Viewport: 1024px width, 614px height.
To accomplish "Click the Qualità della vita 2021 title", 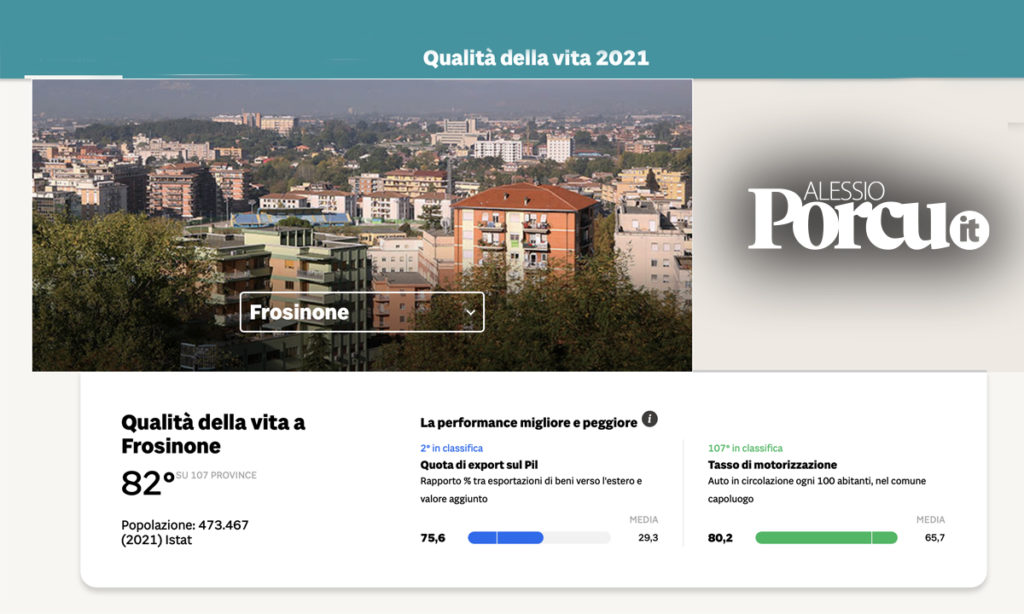I will coord(536,58).
